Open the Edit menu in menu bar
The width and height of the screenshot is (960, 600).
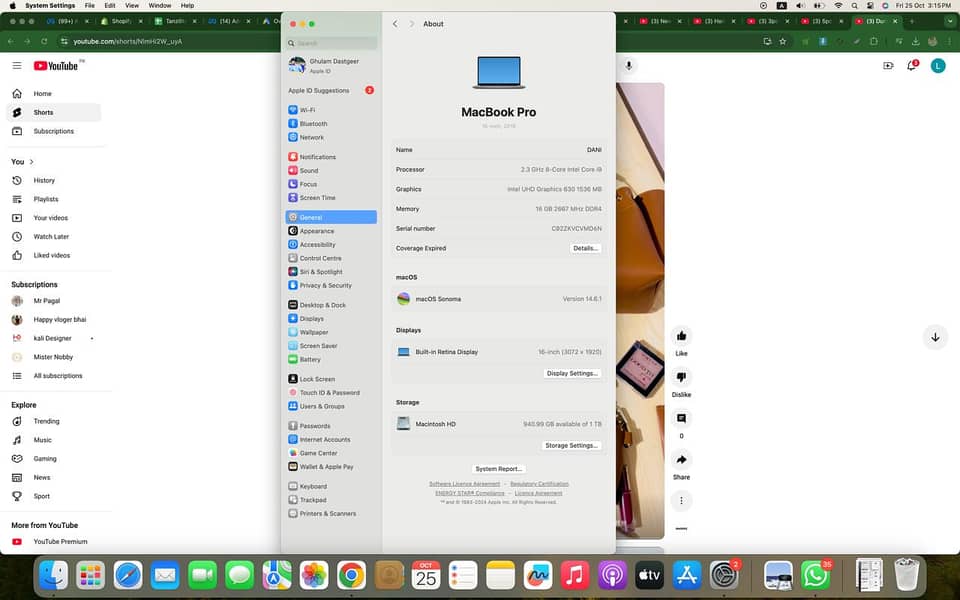[x=110, y=6]
